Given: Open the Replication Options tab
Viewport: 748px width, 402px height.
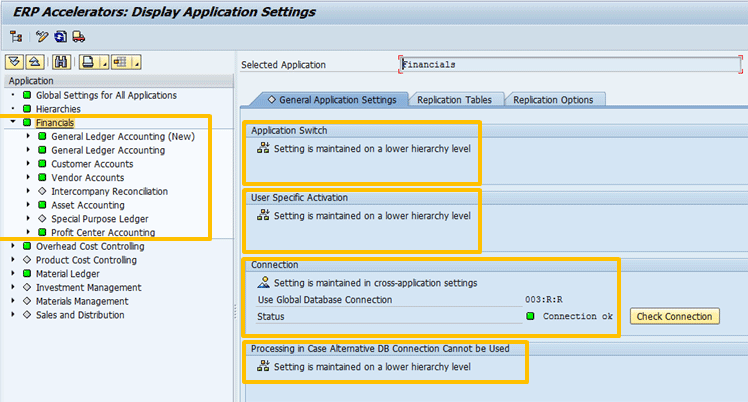Looking at the screenshot, I should tap(553, 100).
